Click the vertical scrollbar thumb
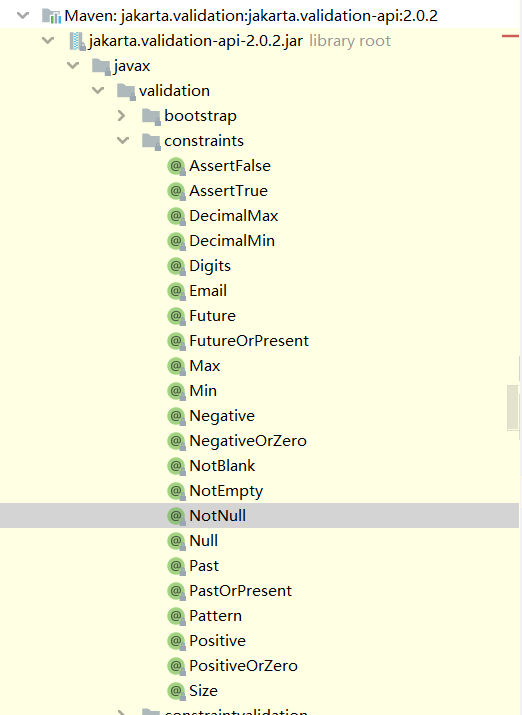Viewport: 522px width, 715px height. click(x=513, y=408)
